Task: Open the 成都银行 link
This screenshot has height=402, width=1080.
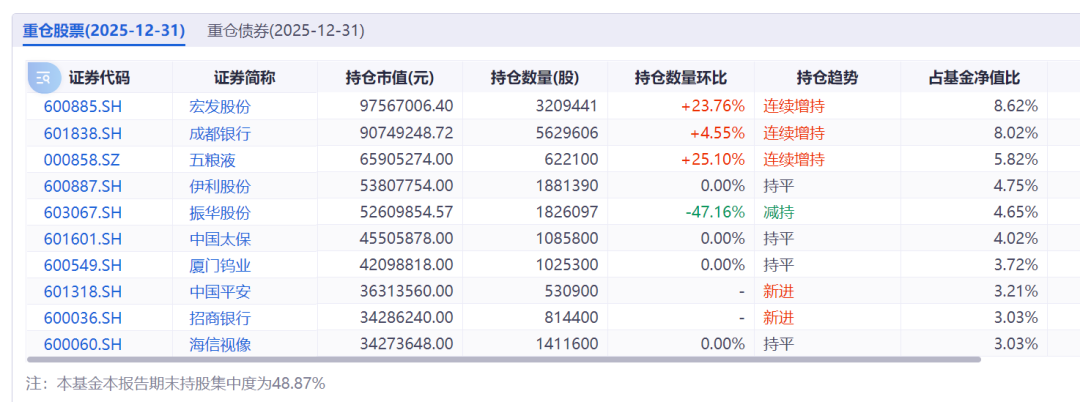Action: [219, 132]
